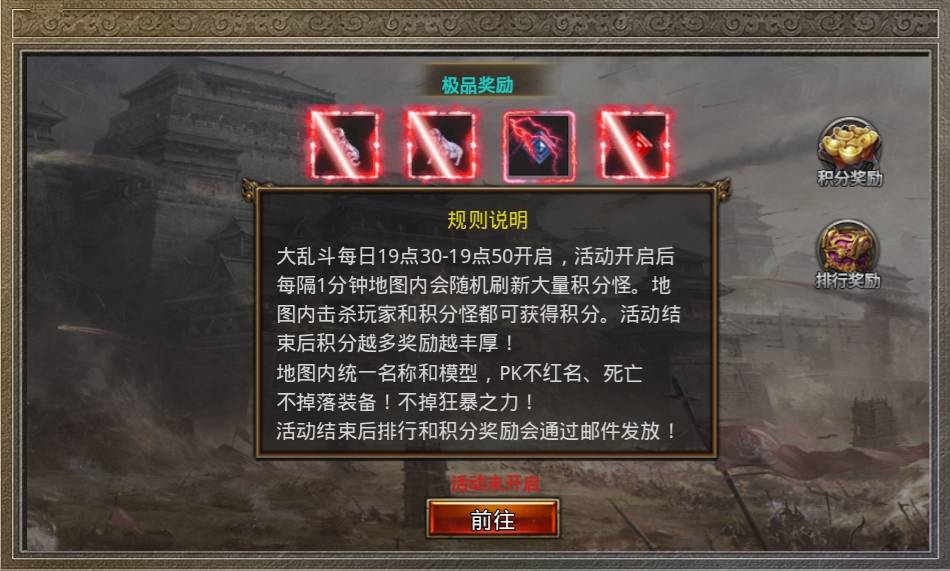Screen dimensions: 950x571
Task: Select the first serpent creature reward icon
Action: 344,145
